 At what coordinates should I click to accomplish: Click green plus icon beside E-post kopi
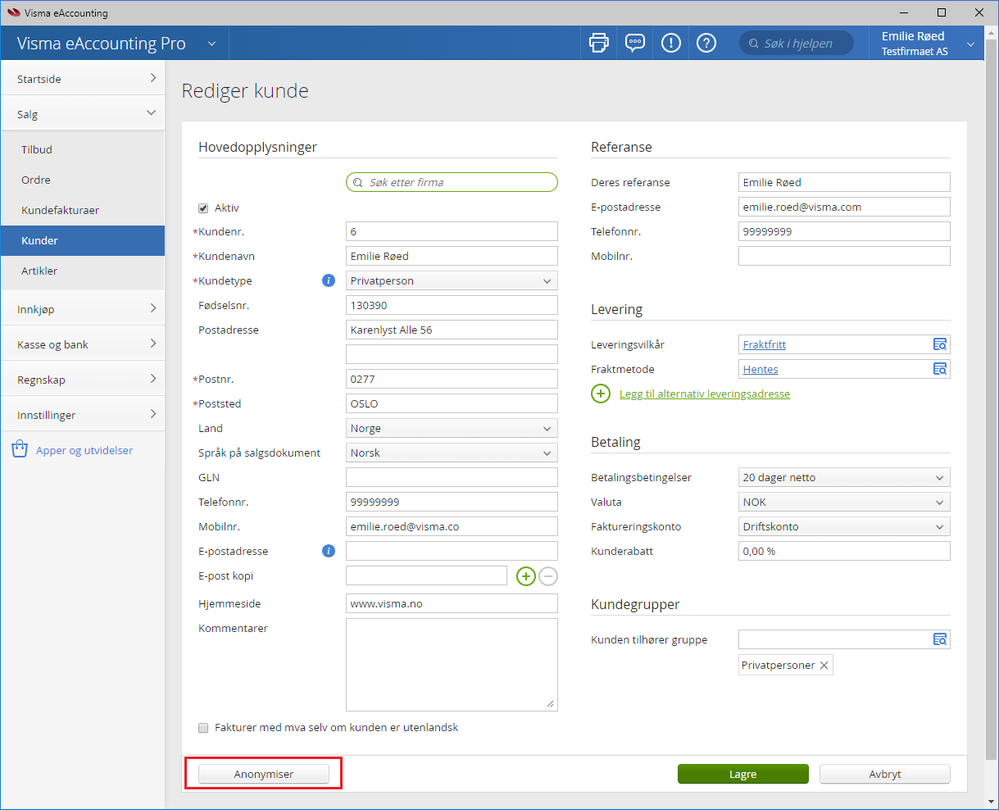(x=525, y=576)
